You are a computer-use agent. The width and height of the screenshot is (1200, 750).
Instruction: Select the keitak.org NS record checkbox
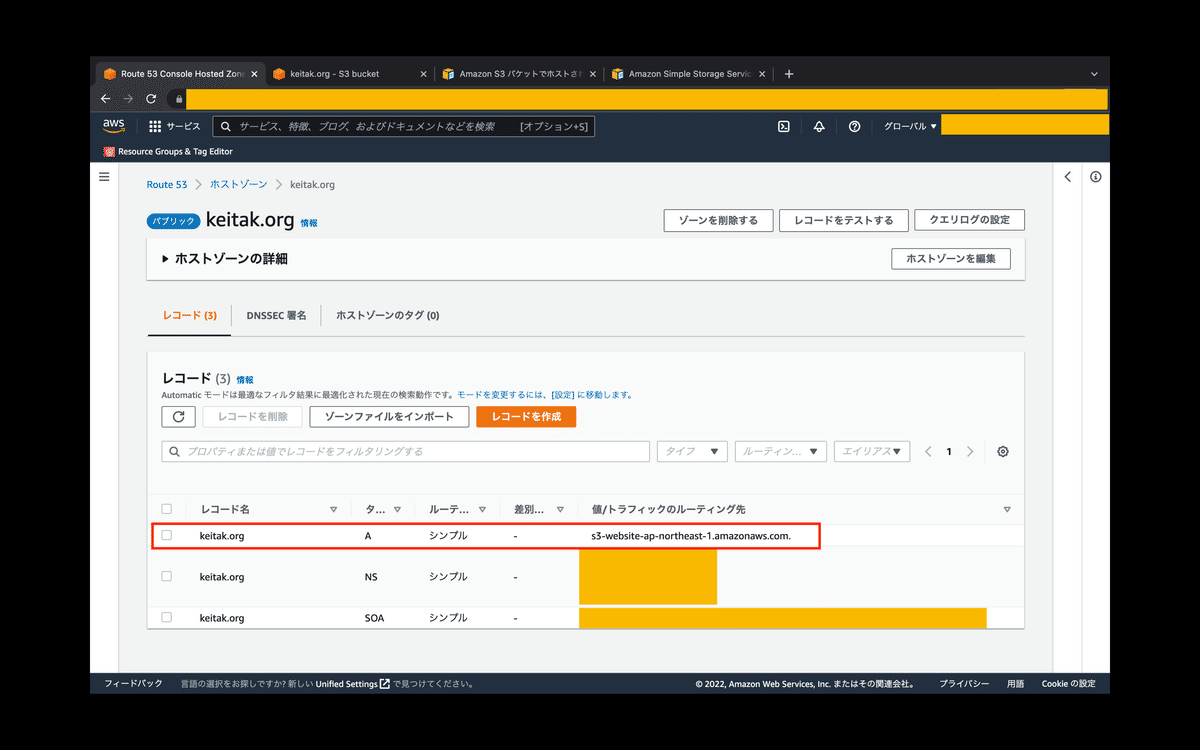pos(167,576)
